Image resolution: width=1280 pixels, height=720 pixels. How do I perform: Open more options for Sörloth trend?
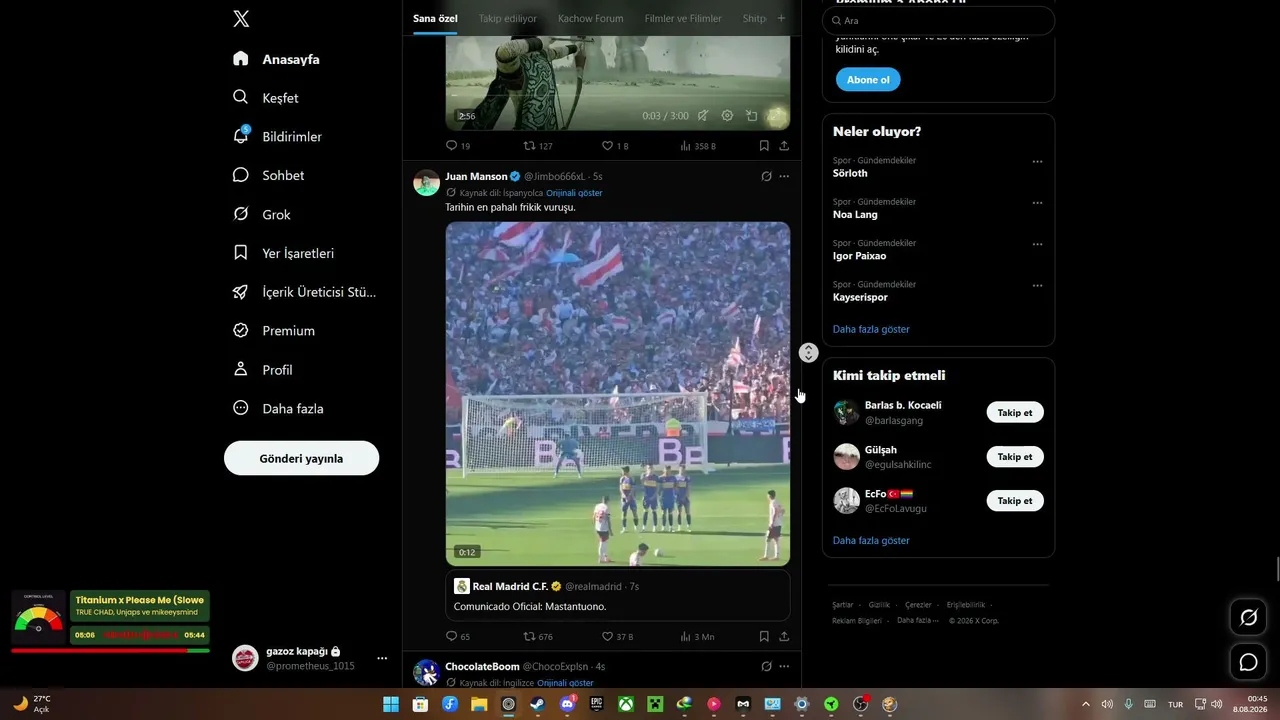(1037, 162)
